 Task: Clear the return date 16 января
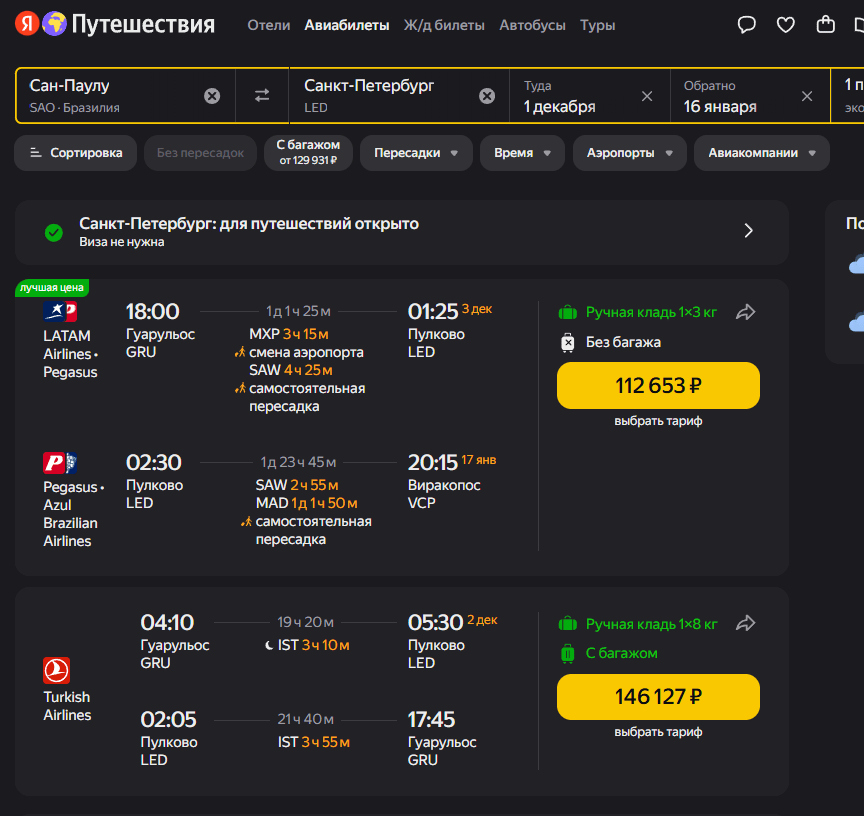point(807,96)
